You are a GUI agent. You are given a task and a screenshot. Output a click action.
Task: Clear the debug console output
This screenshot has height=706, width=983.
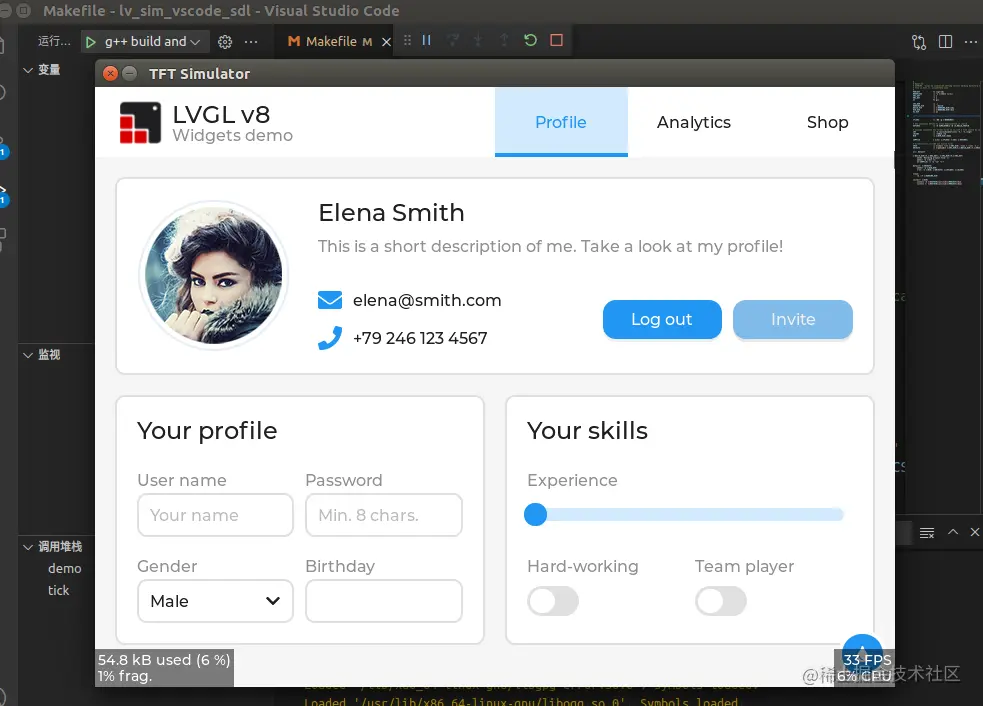tap(926, 532)
